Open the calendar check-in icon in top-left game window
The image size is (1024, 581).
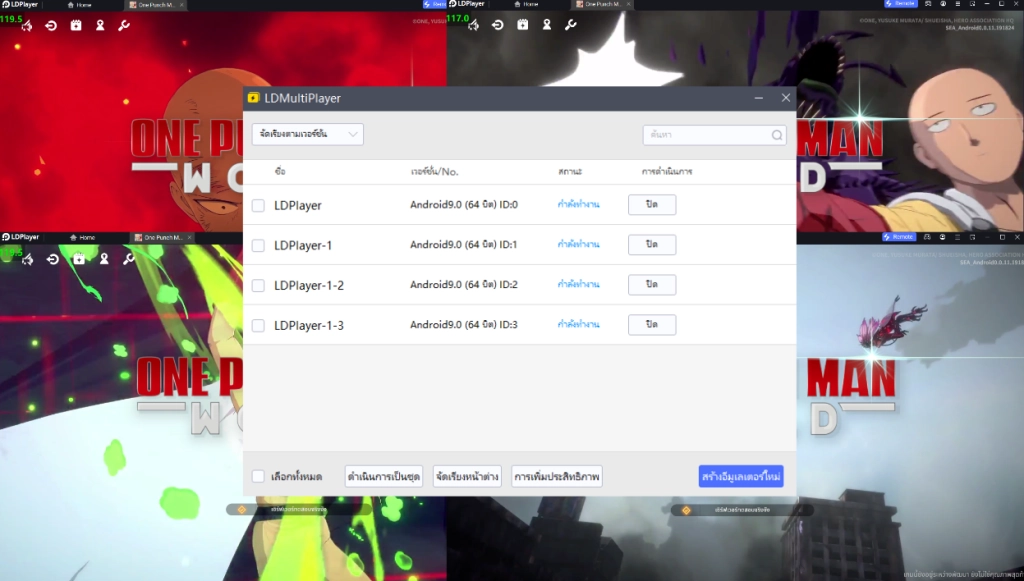pos(76,25)
